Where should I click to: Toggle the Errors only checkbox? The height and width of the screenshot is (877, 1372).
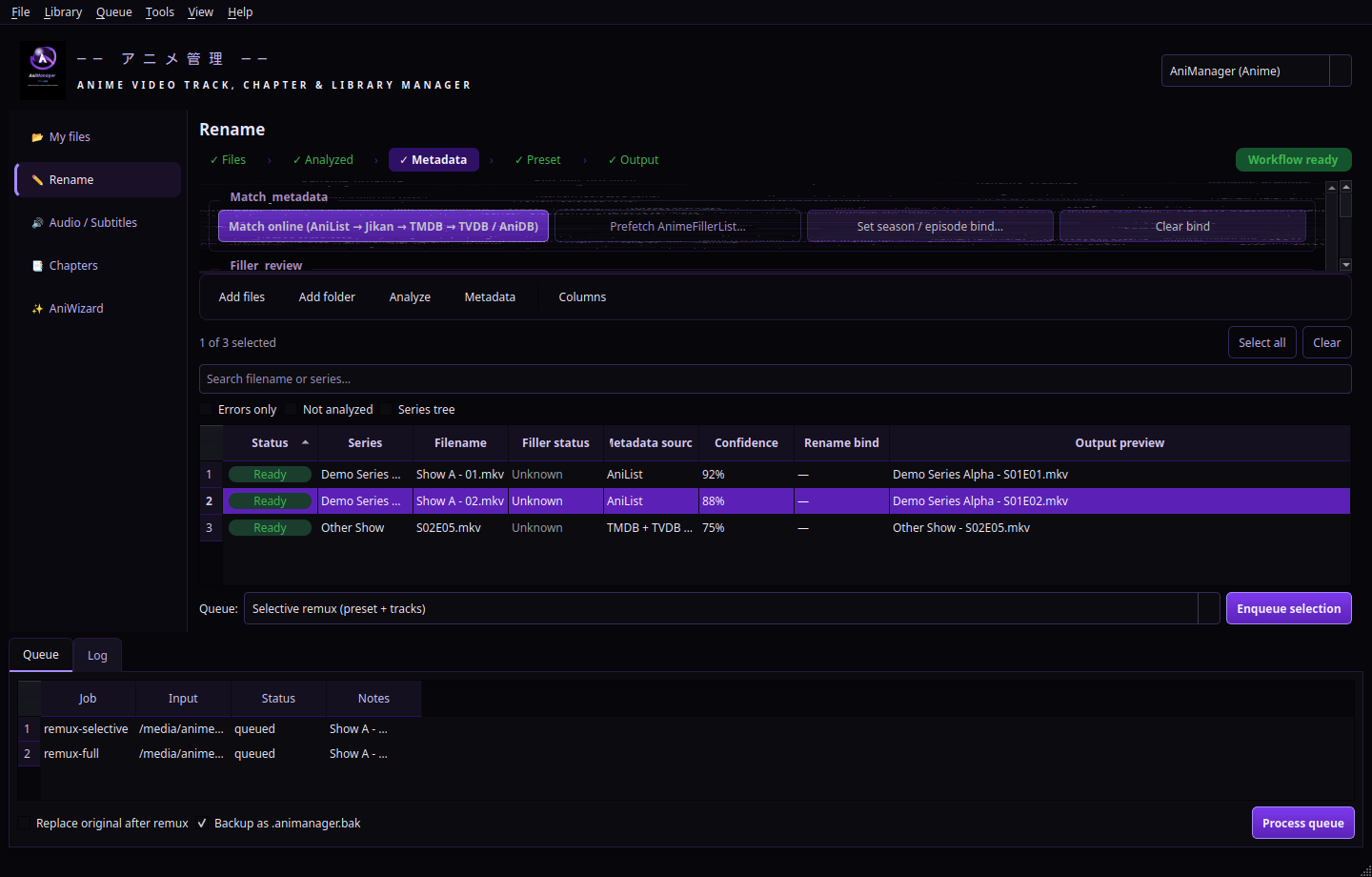click(x=206, y=410)
